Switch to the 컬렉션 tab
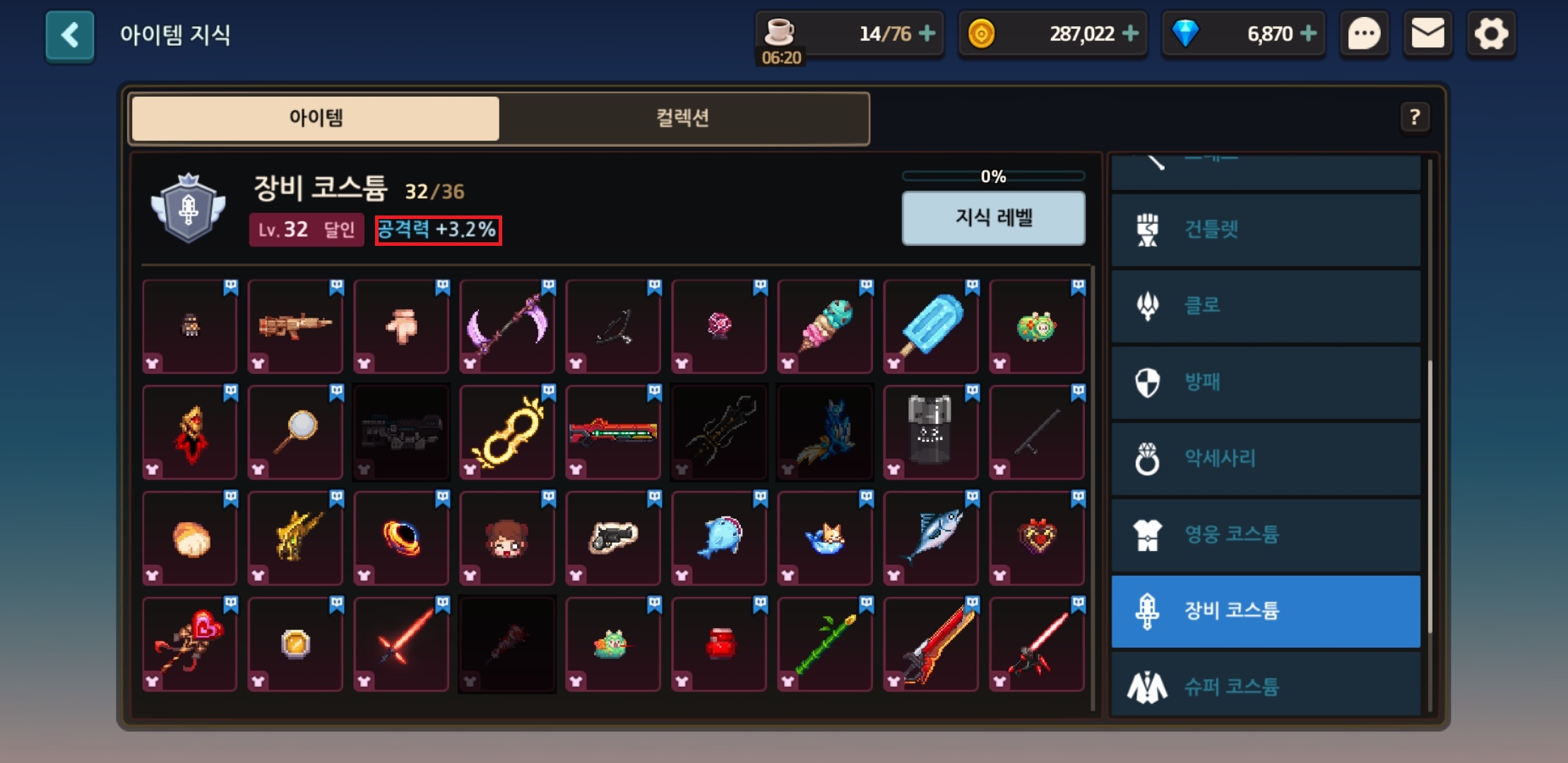Screen dimensions: 1568x763 tap(683, 118)
